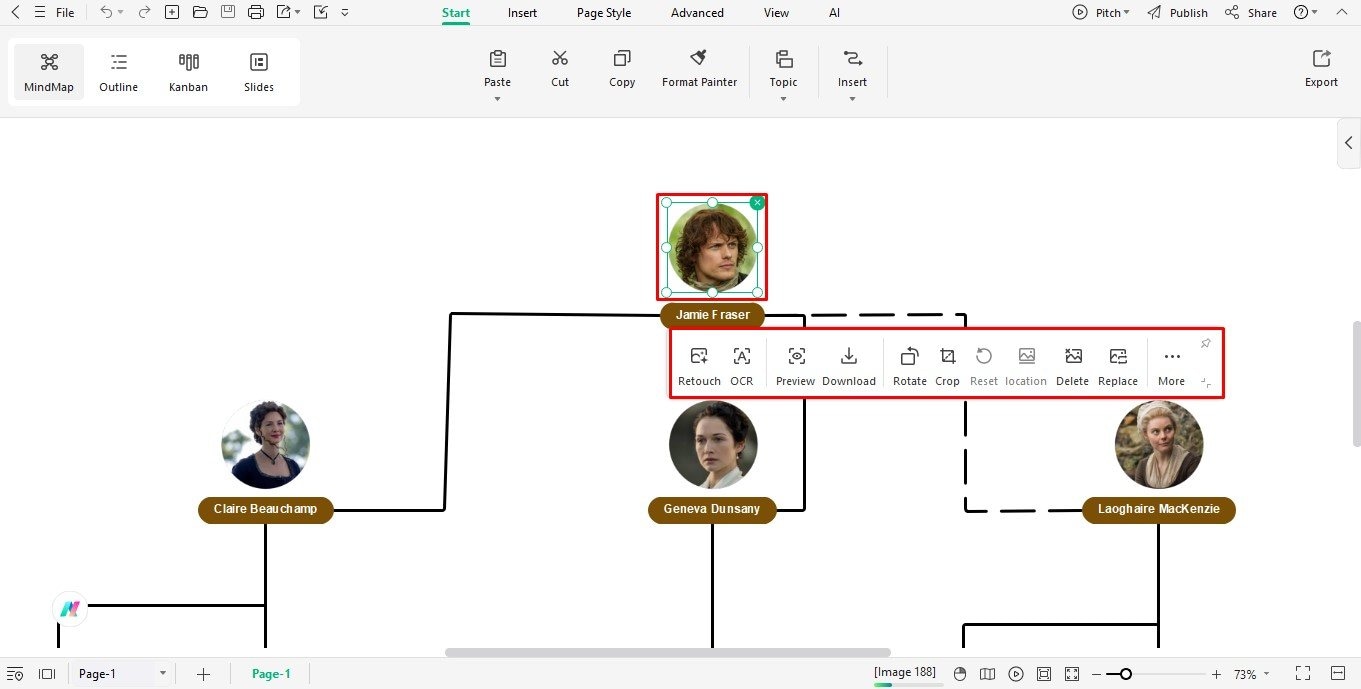Select MindMap view mode
Screen dimensions: 1361x689
pyautogui.click(x=49, y=72)
